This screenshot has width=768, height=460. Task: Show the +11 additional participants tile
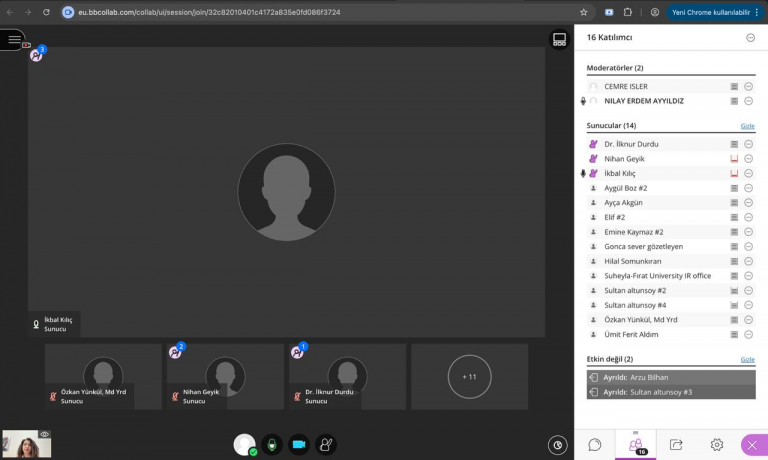(x=469, y=377)
